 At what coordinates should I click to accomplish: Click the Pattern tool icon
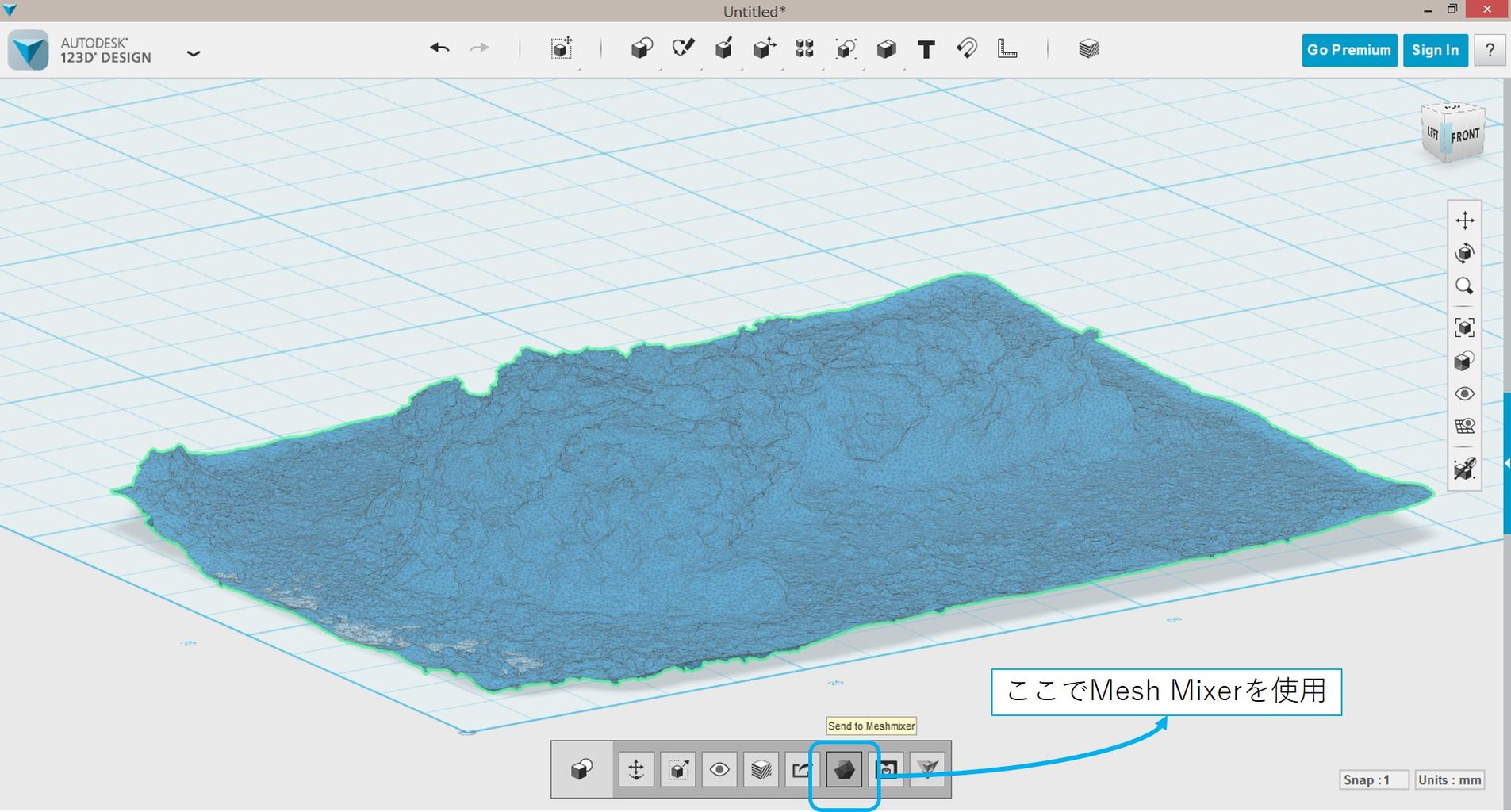coord(804,49)
